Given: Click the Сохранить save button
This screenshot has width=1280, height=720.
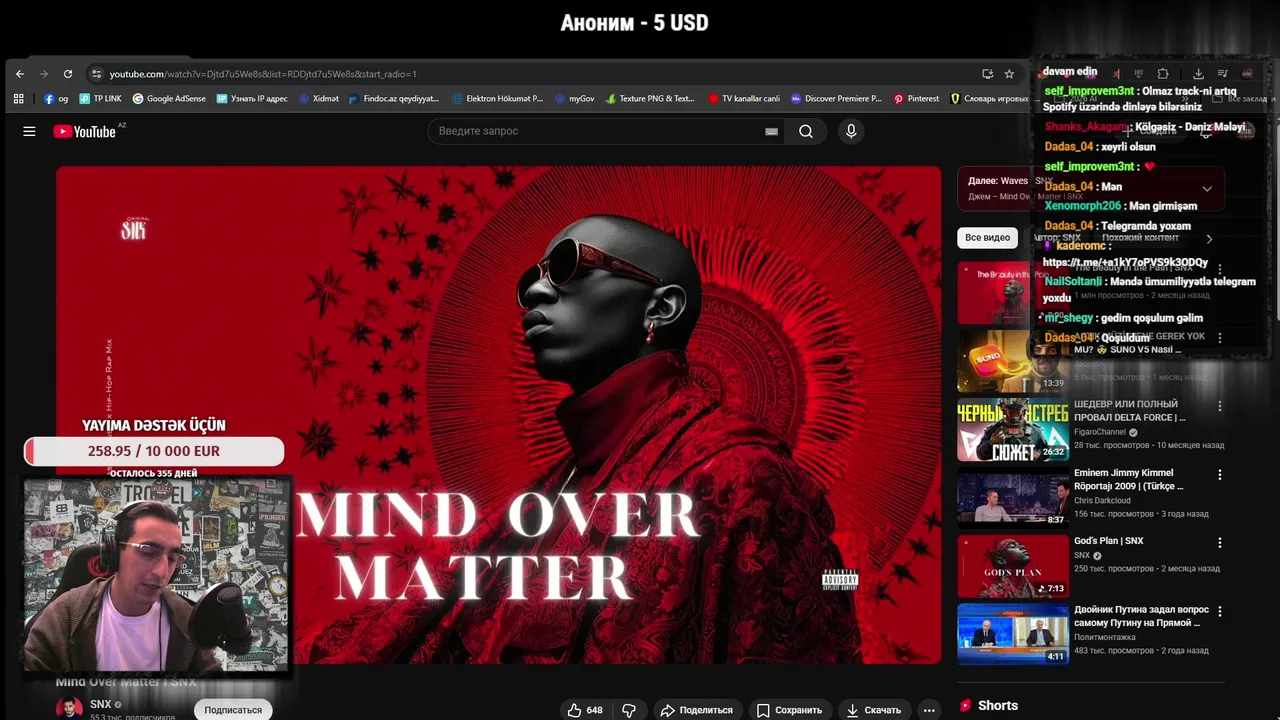Looking at the screenshot, I should 790,710.
